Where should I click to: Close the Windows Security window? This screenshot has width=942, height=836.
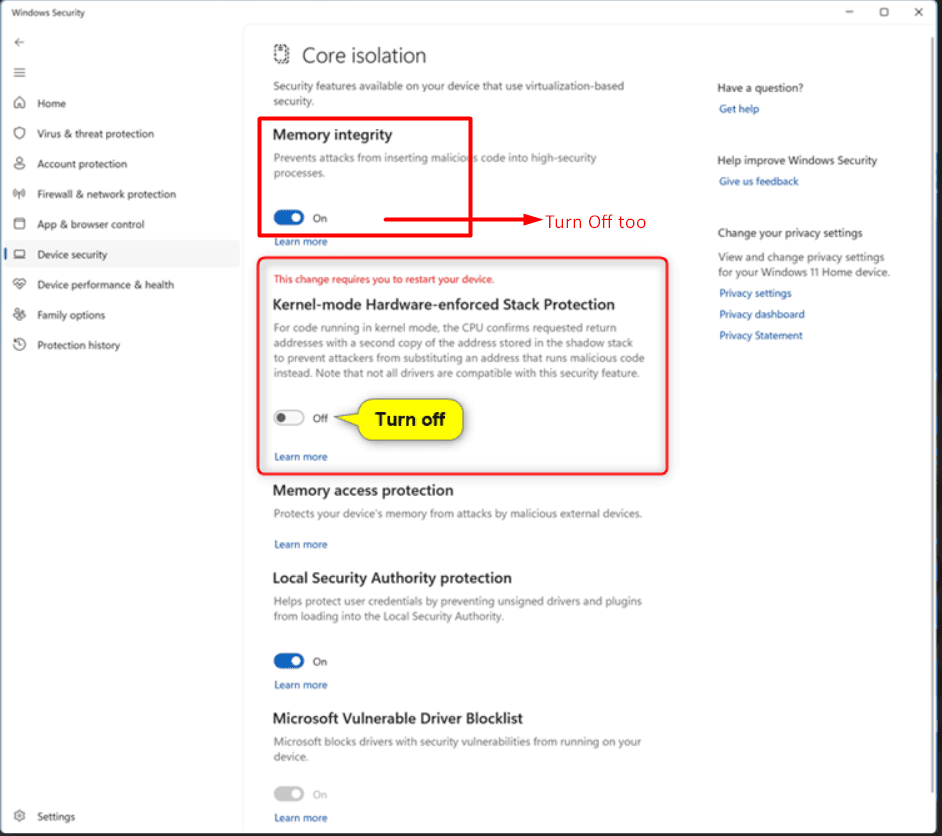919,12
